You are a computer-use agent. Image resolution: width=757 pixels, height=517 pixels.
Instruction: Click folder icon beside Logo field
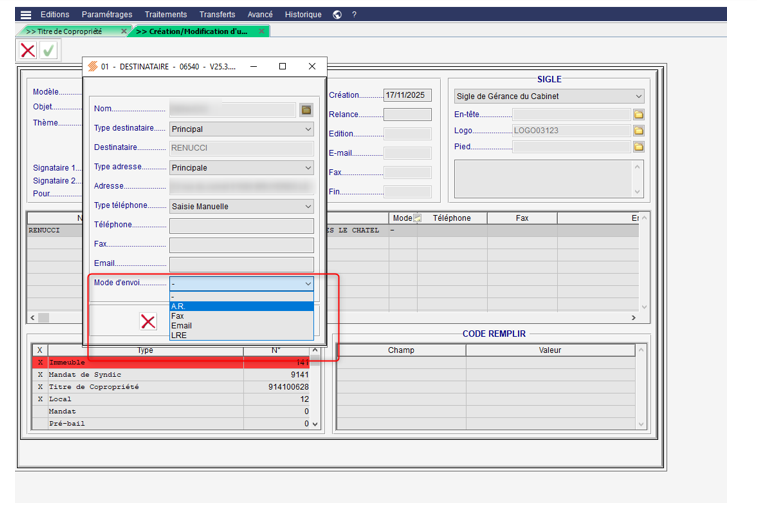point(638,131)
